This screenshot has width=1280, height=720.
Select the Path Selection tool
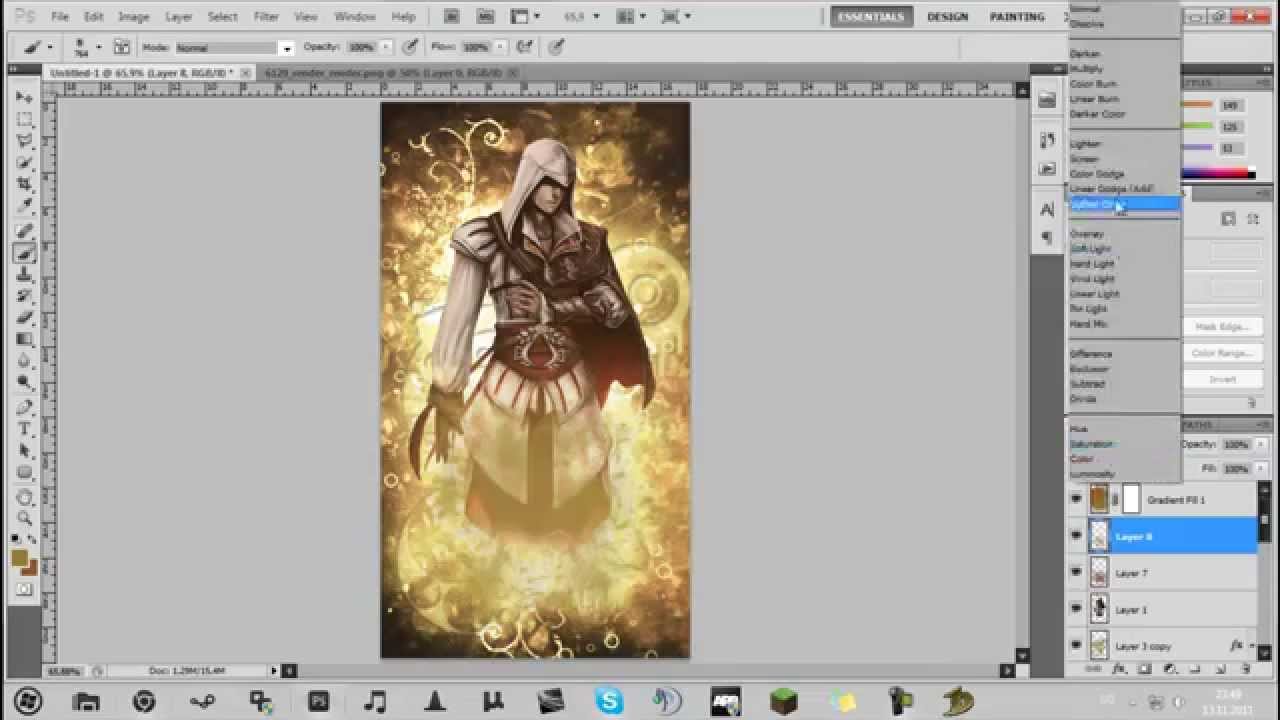pos(25,452)
